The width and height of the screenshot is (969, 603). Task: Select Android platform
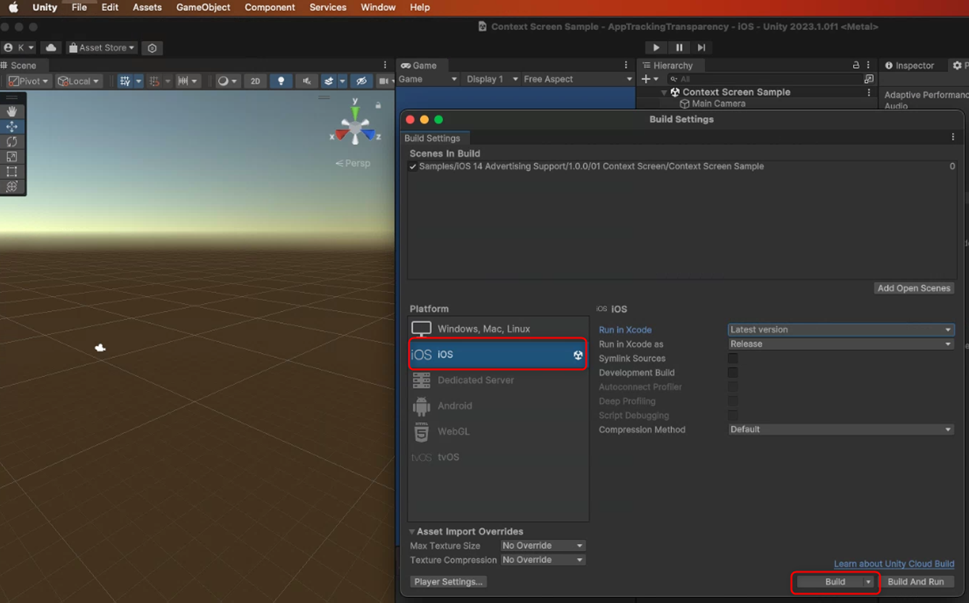[x=498, y=406]
